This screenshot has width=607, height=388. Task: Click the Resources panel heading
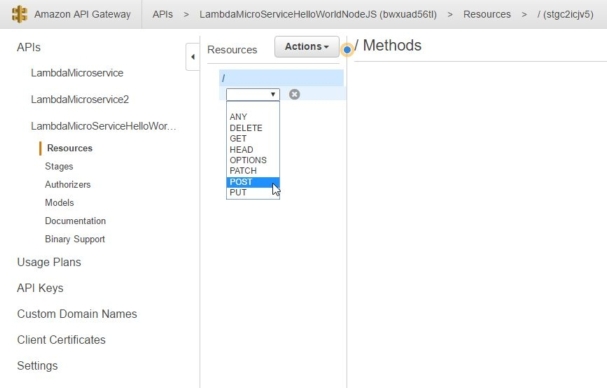pos(232,50)
